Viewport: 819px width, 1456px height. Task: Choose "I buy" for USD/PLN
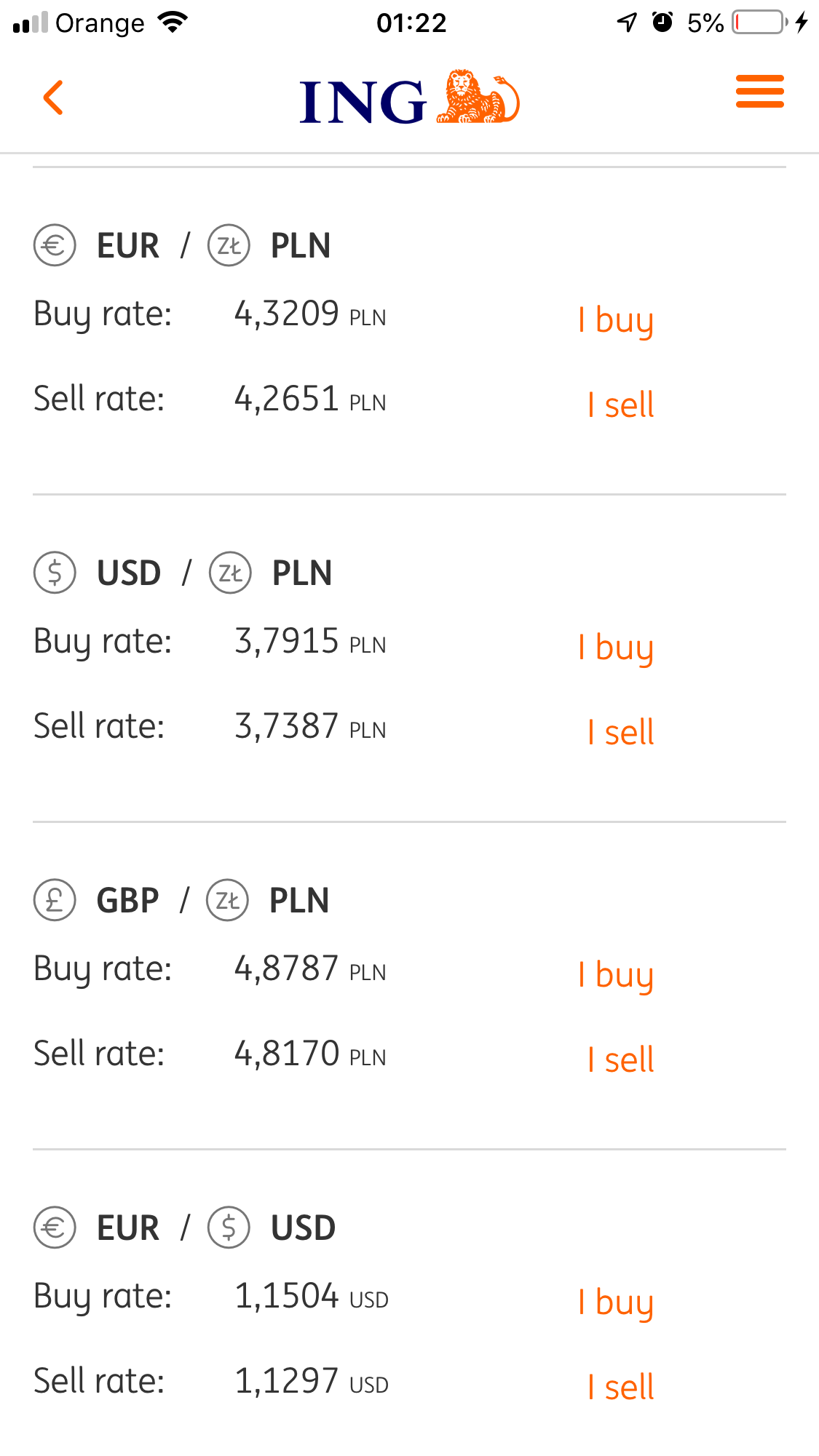(x=616, y=647)
